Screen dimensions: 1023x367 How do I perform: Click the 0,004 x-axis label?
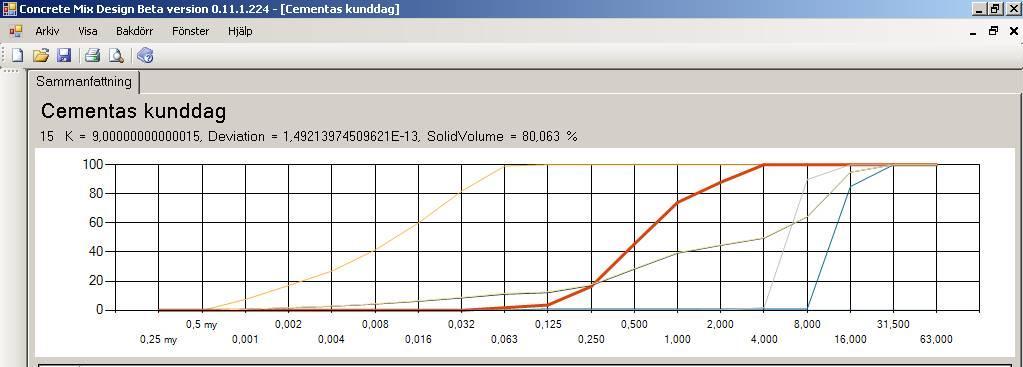pos(331,340)
